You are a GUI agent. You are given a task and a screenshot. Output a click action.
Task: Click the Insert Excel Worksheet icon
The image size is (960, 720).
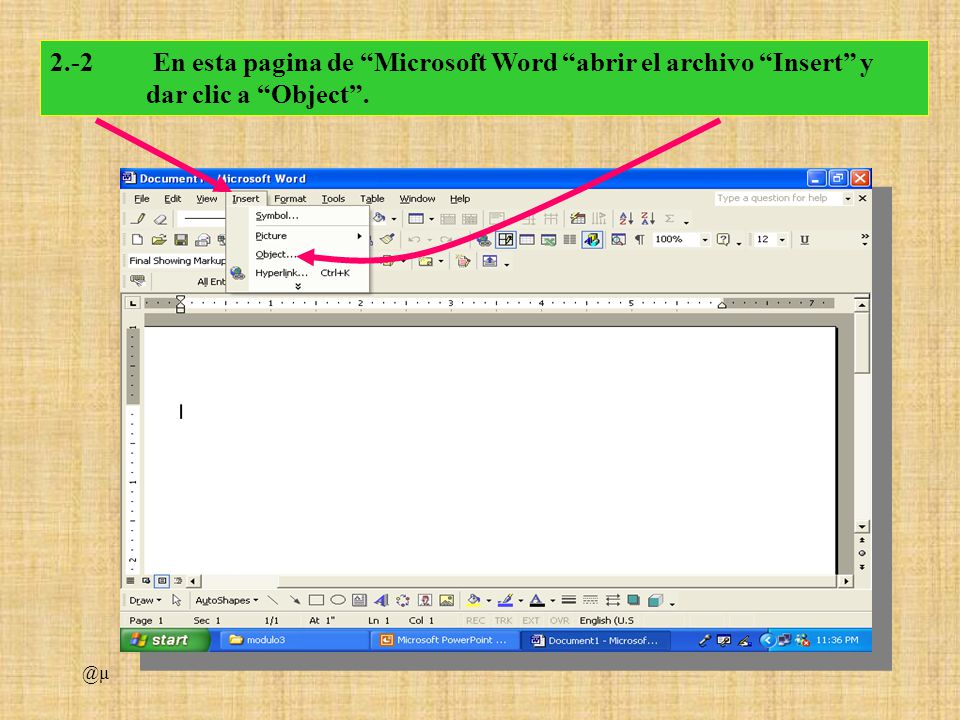click(549, 239)
